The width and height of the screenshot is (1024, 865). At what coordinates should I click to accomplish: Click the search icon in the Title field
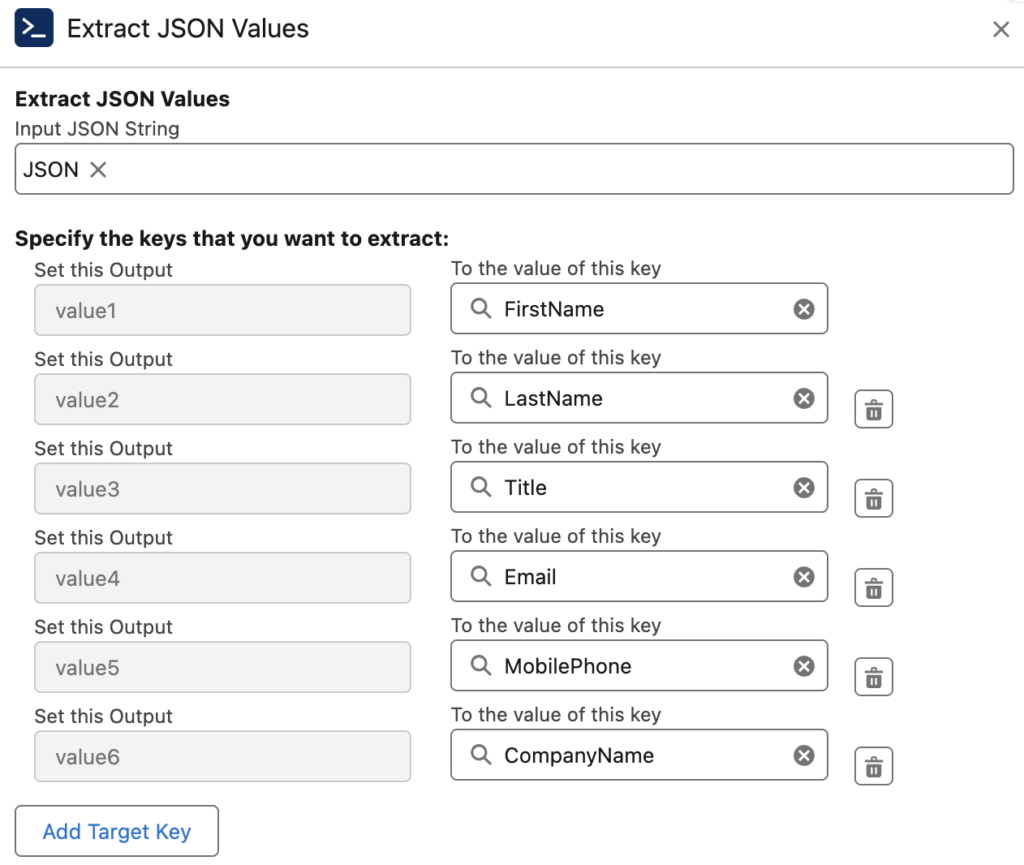479,487
